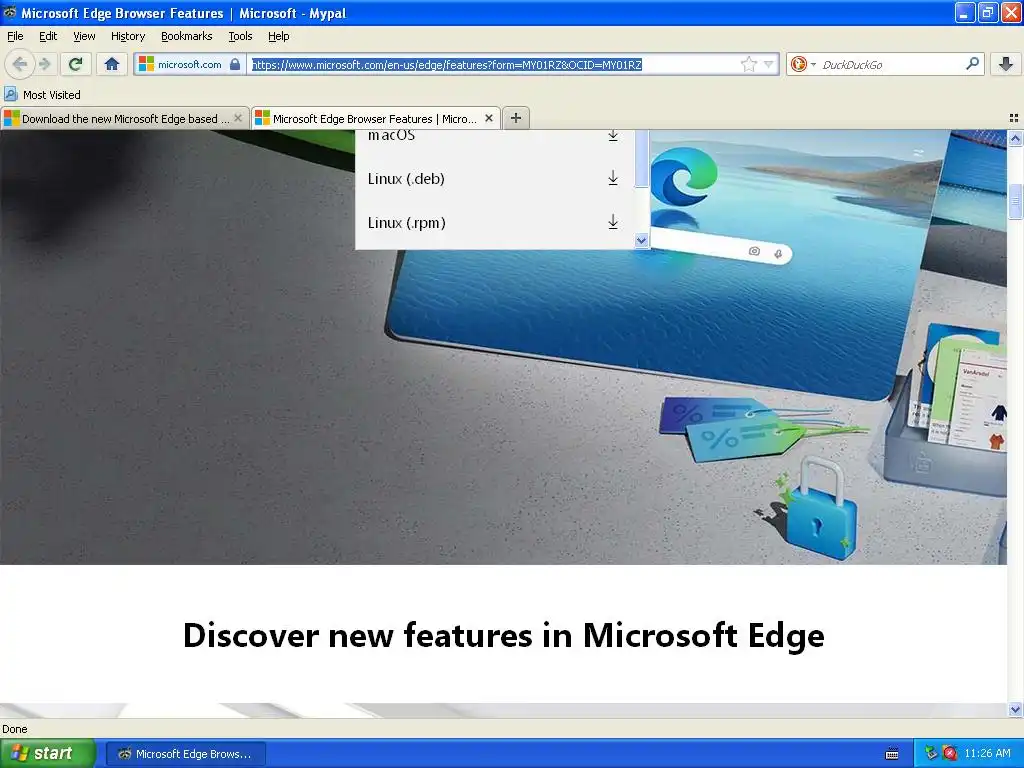Click the page scrollbar up arrow
The width and height of the screenshot is (1024, 768).
(x=1015, y=138)
